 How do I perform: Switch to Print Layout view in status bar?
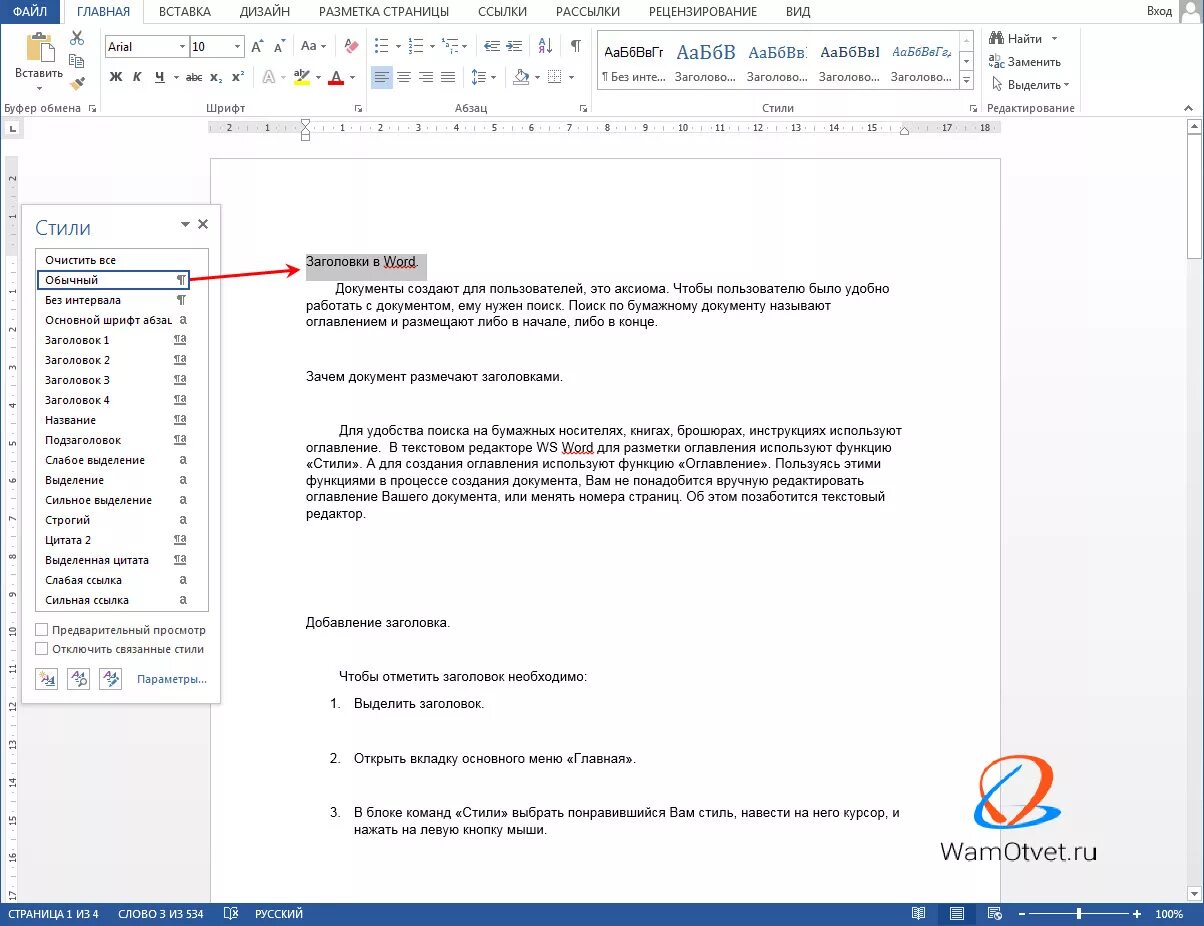[957, 914]
